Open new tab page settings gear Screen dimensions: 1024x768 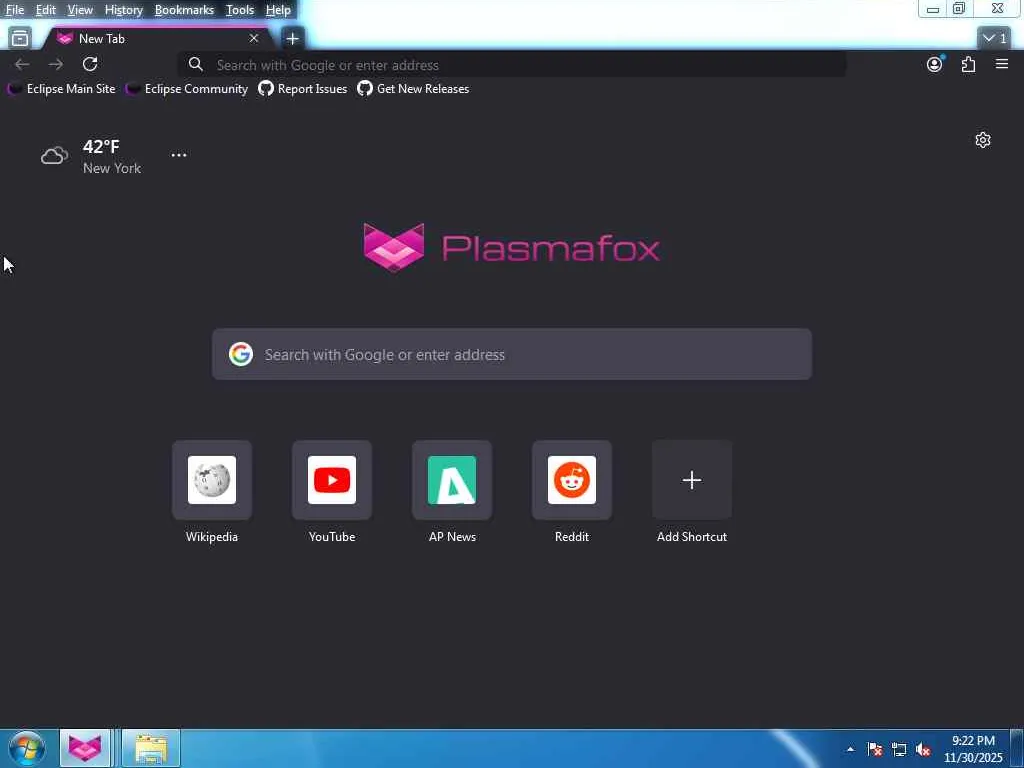point(983,140)
